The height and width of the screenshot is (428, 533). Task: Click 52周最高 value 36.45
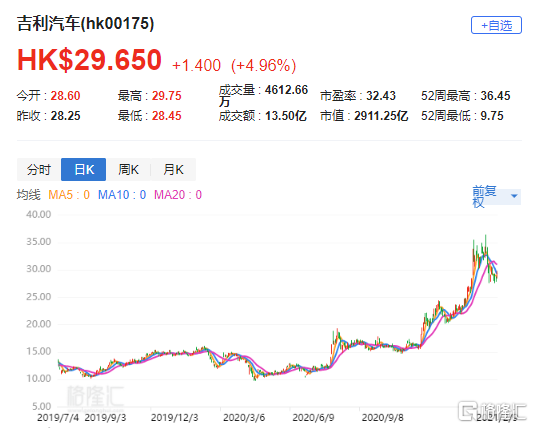click(495, 96)
